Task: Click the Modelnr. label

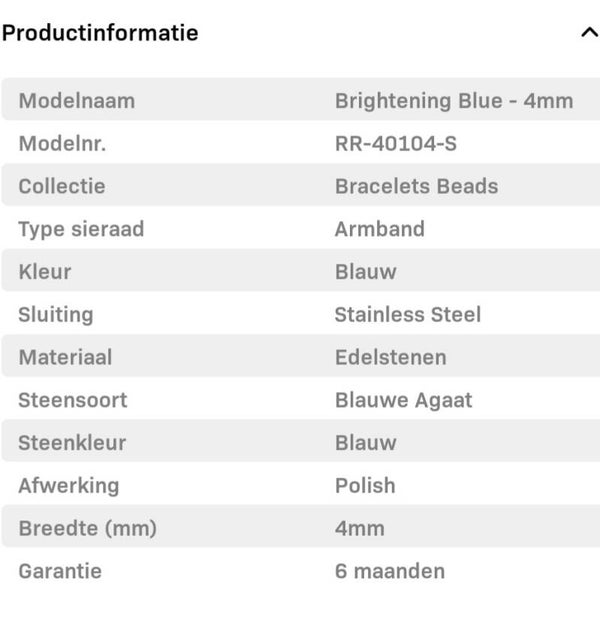Action: 62,143
